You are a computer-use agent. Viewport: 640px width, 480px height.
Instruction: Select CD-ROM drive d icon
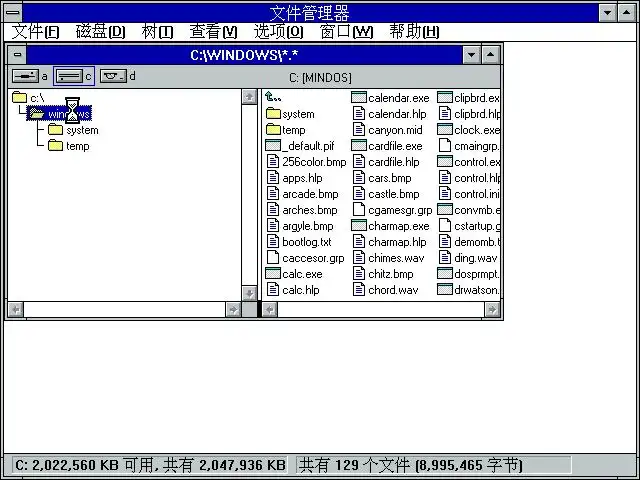[113, 76]
